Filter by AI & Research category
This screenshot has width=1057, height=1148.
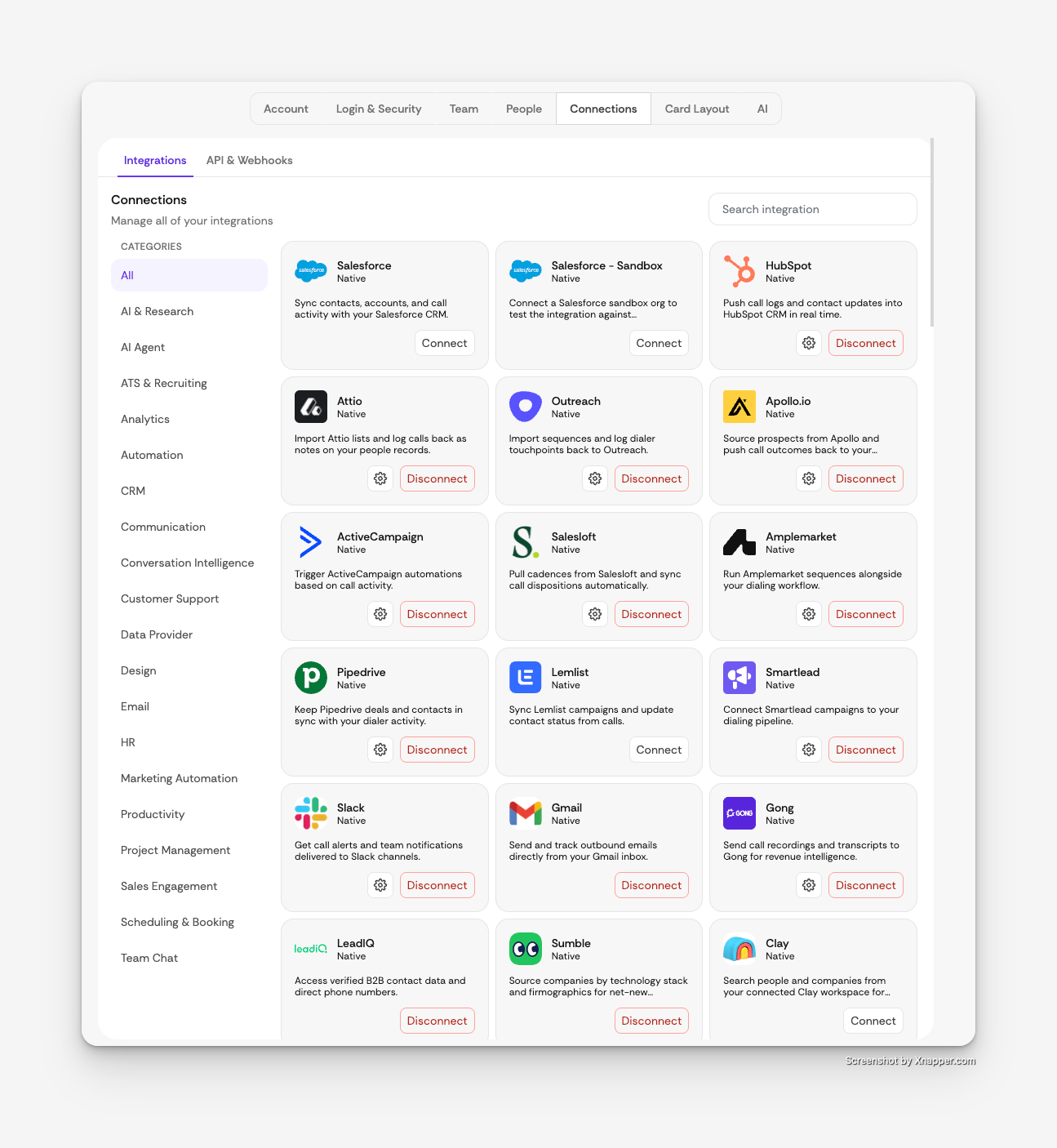(x=189, y=311)
